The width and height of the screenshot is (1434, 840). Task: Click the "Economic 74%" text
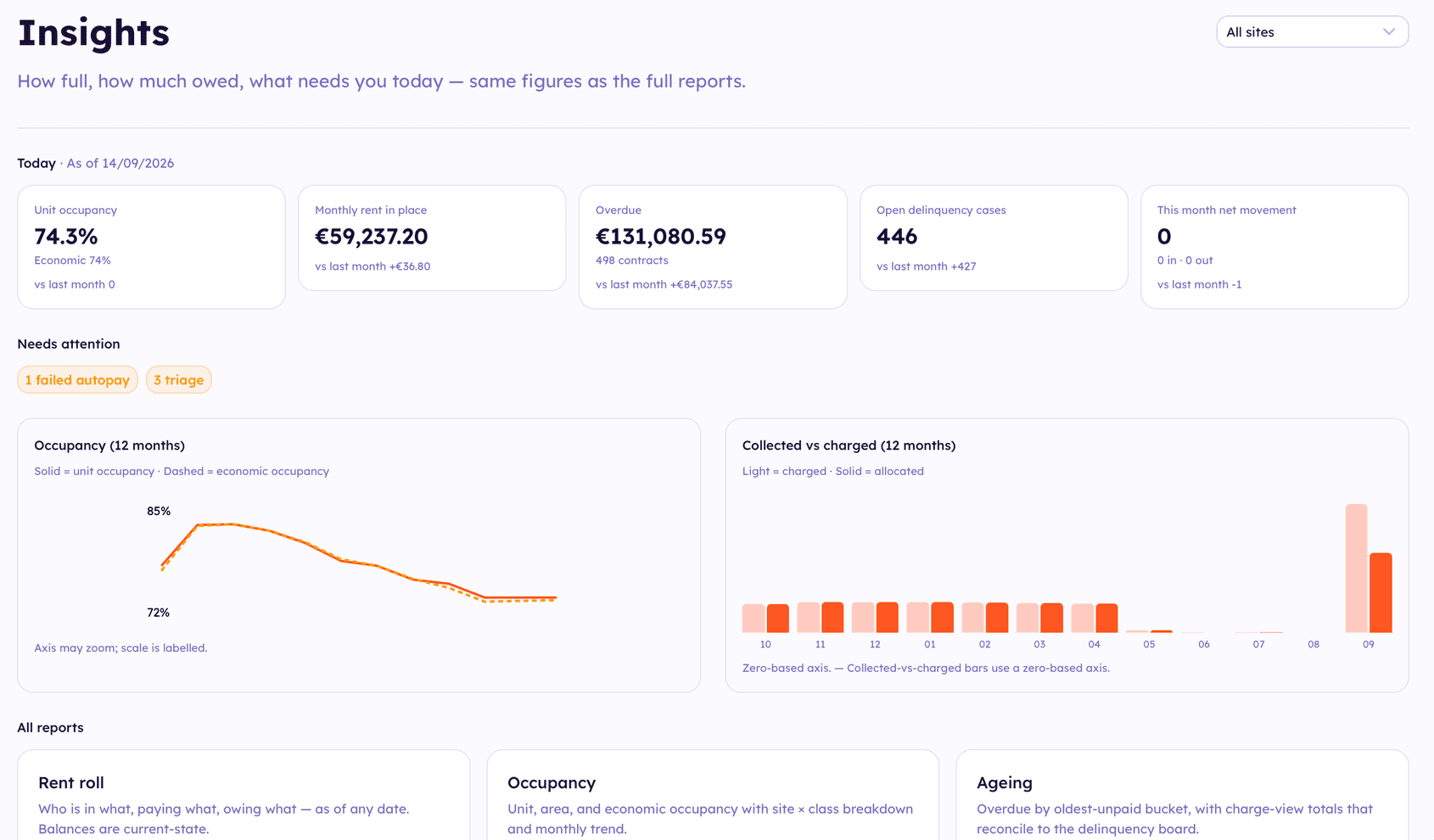click(72, 260)
